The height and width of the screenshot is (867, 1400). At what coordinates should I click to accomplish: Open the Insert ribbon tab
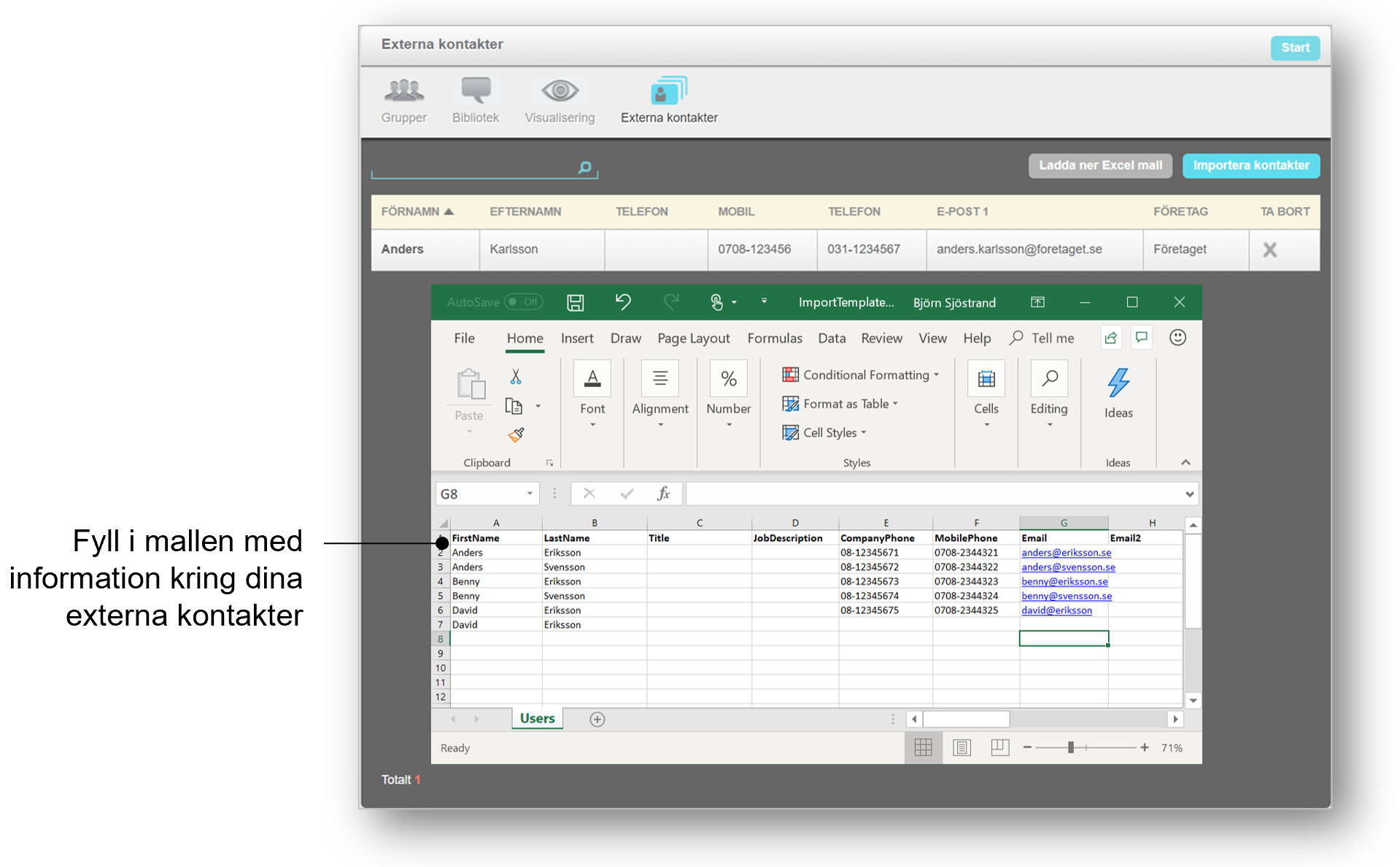point(577,338)
